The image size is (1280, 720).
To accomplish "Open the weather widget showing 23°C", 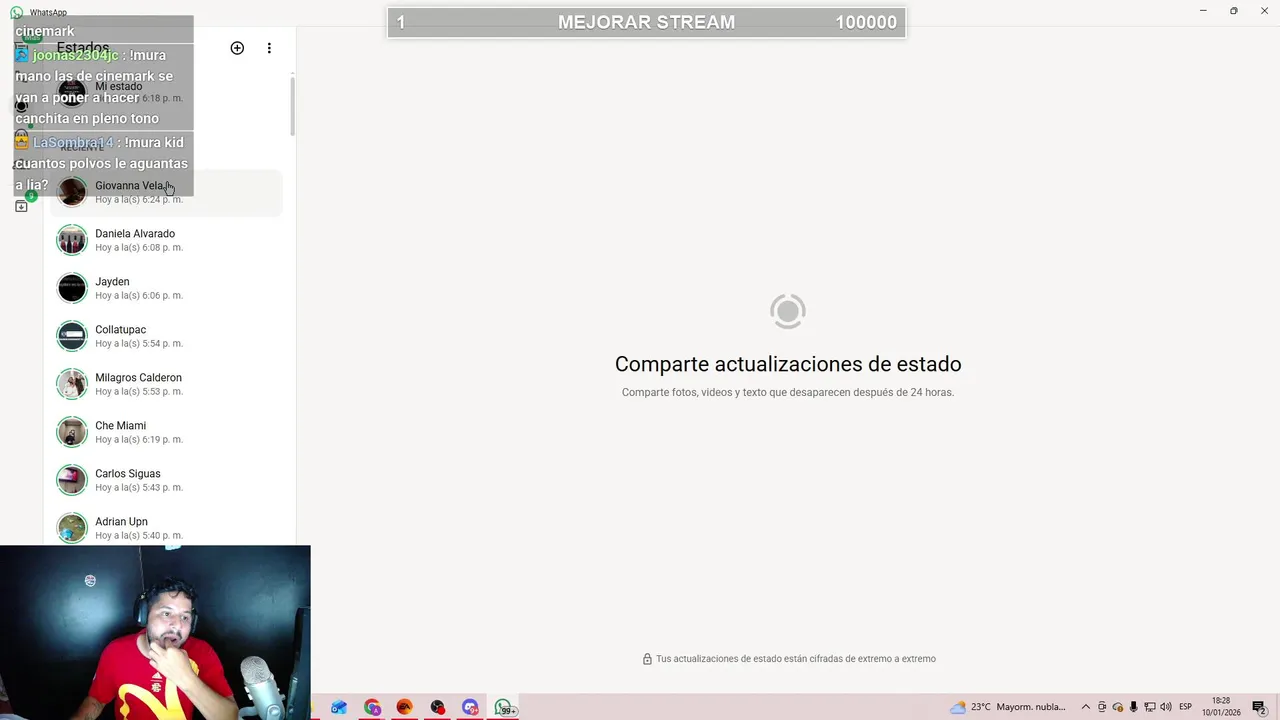I will tap(1008, 707).
